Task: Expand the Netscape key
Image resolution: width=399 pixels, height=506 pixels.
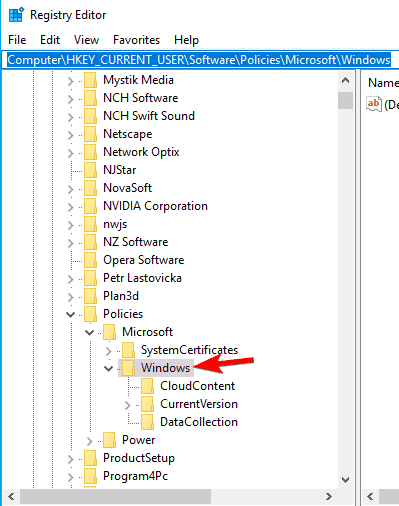Action: tap(70, 135)
